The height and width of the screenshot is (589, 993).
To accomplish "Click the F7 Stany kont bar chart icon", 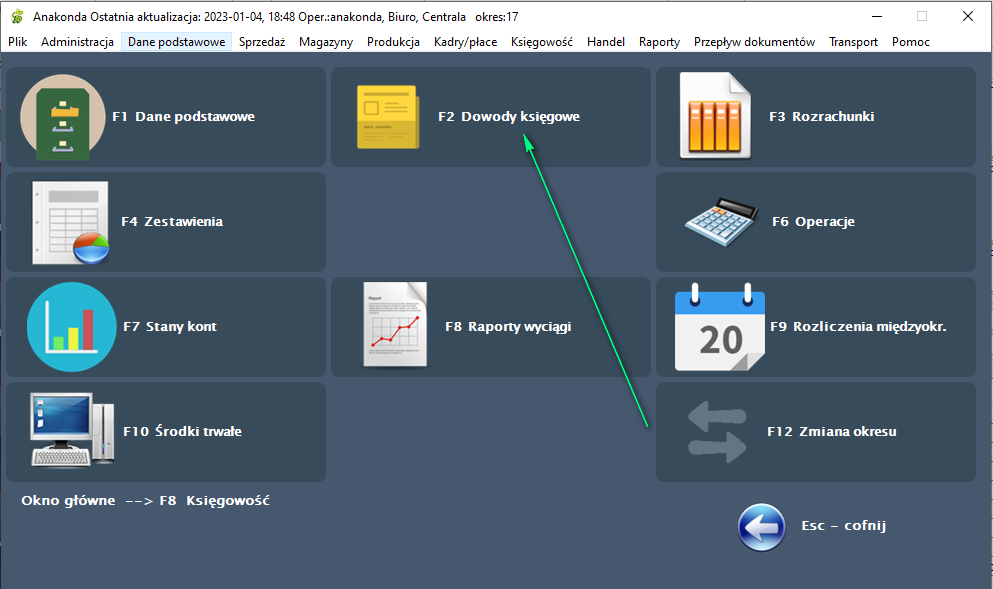I will 72,327.
